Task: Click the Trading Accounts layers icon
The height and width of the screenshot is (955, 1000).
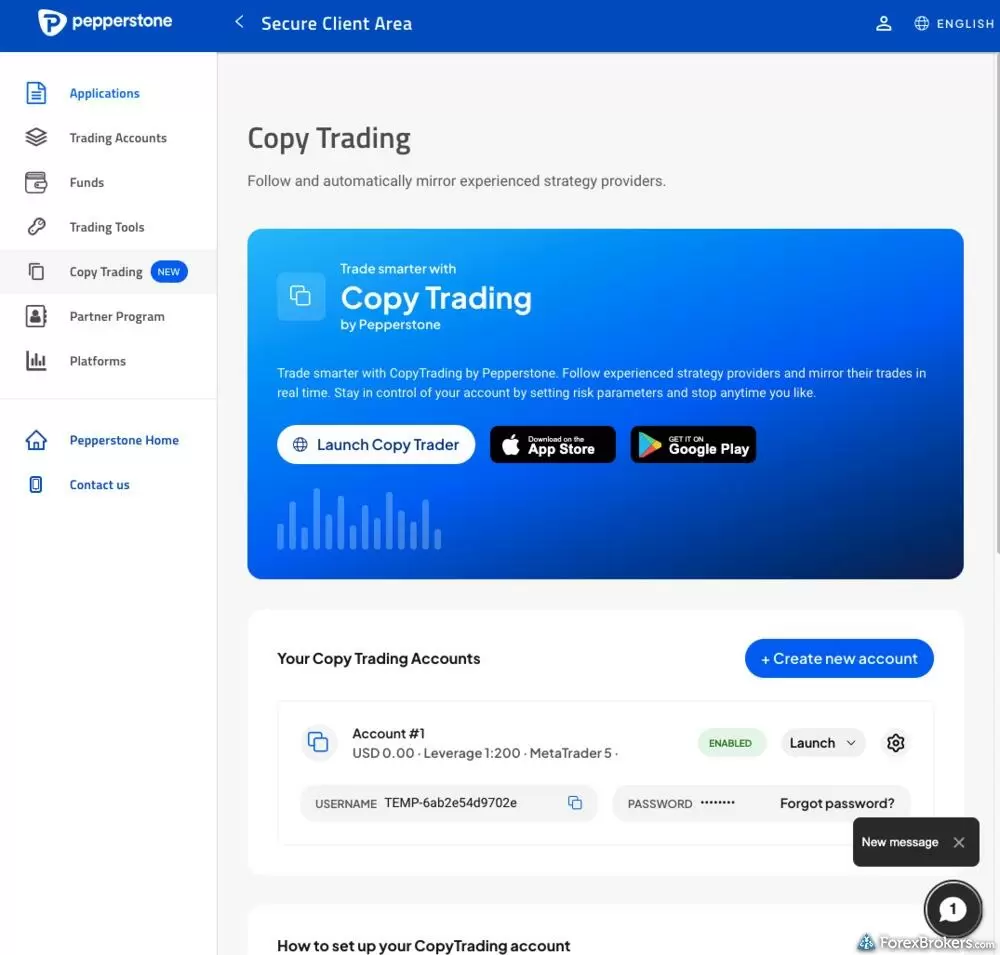Action: click(36, 137)
